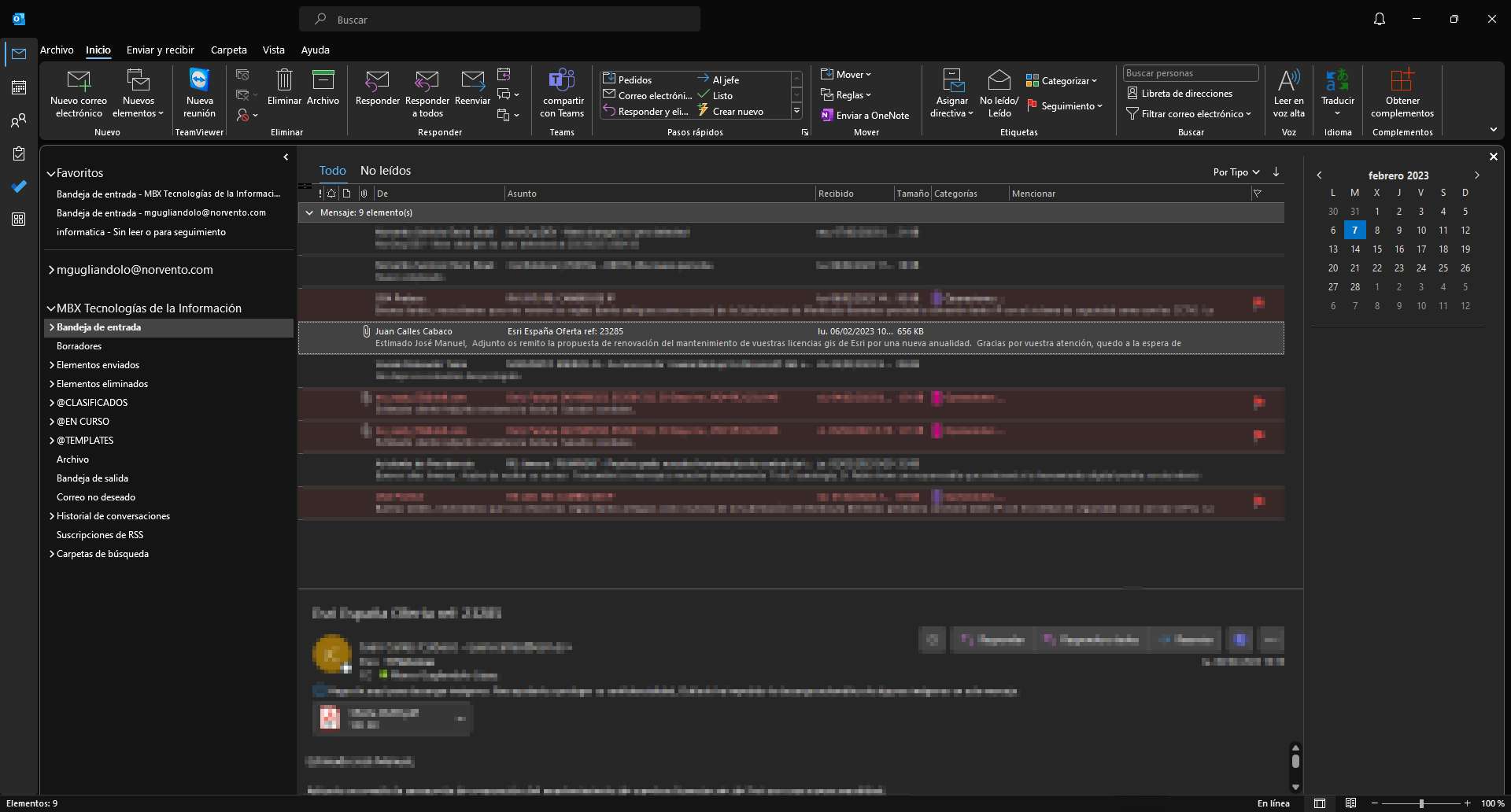The image size is (1511, 812).
Task: Open the Mail view in the sidebar
Action: [x=19, y=54]
